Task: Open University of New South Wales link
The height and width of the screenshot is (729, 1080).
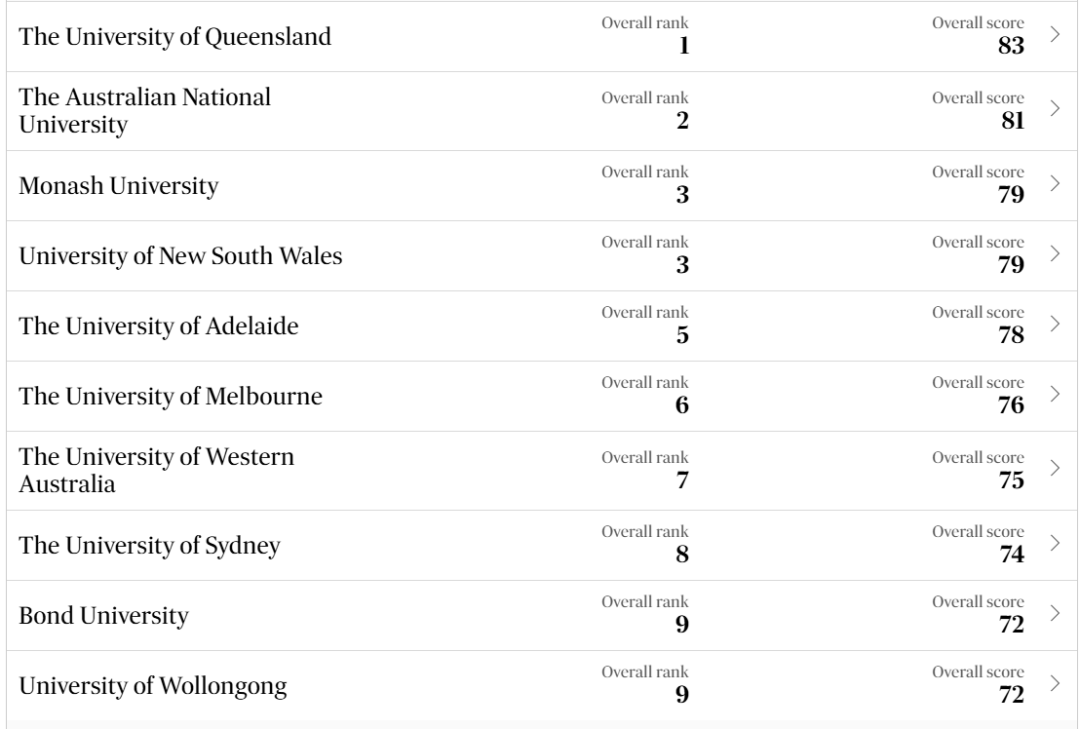Action: pyautogui.click(x=181, y=256)
